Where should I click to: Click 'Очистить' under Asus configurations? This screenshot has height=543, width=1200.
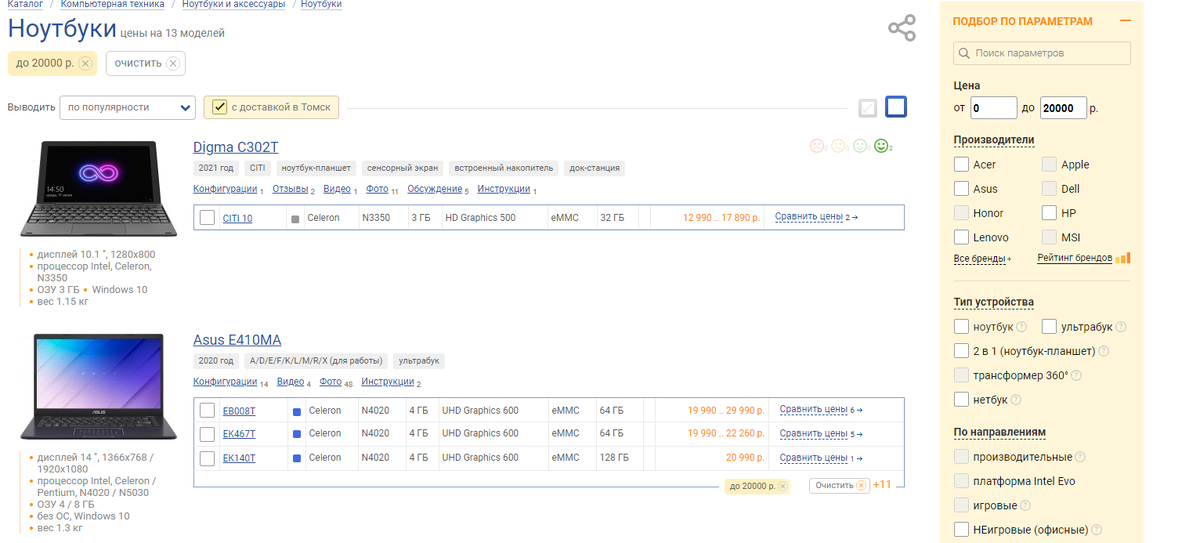click(839, 485)
